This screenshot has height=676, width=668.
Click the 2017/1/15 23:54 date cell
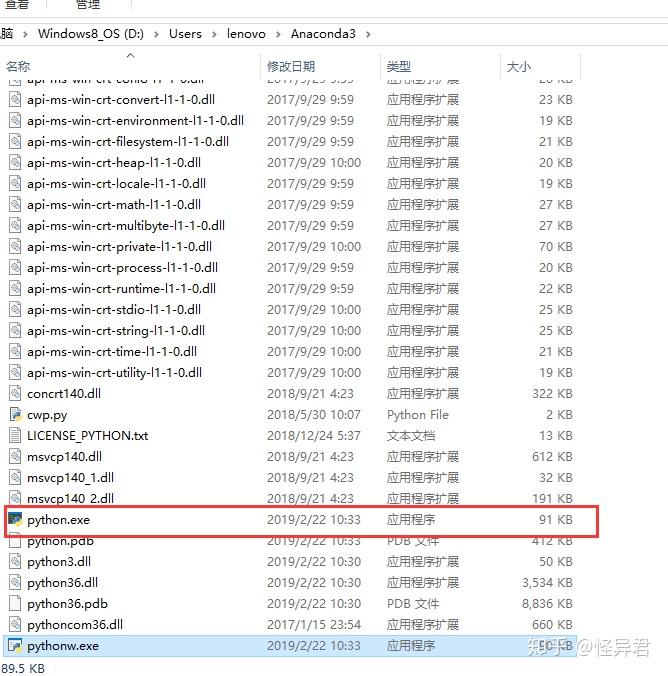pyautogui.click(x=314, y=625)
